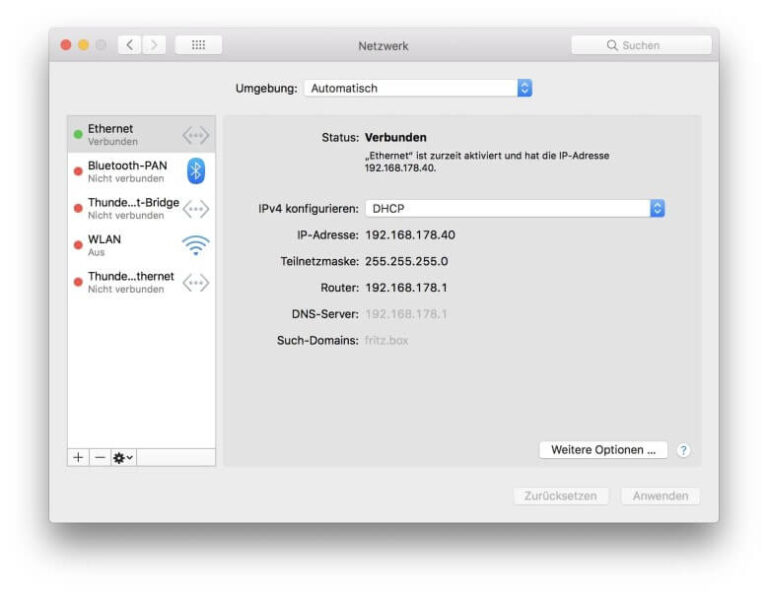Click the Such-Domains value fritz.box

(386, 340)
